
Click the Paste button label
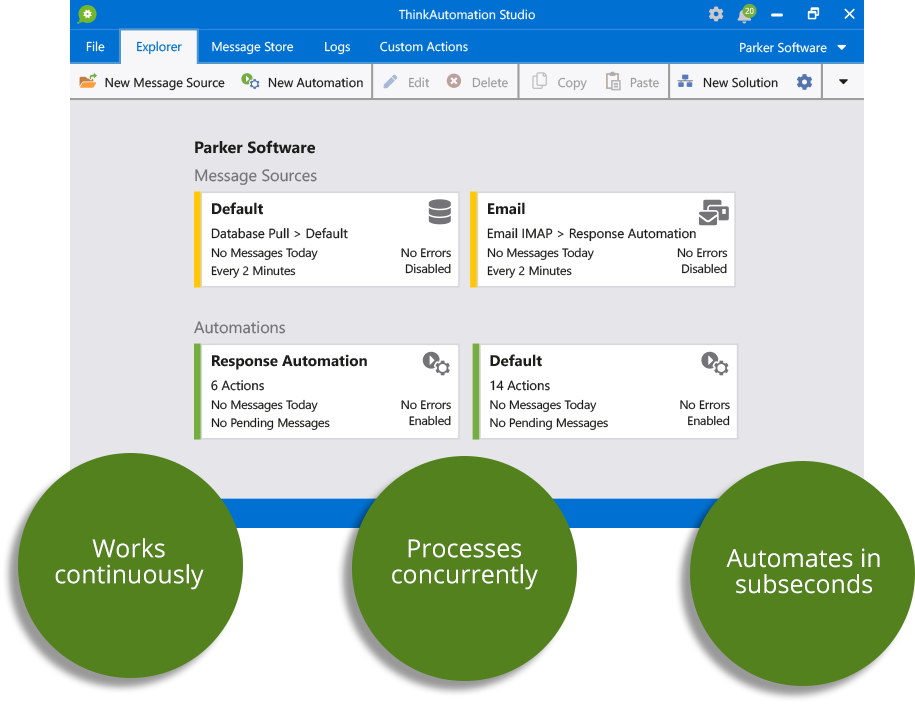click(x=644, y=83)
